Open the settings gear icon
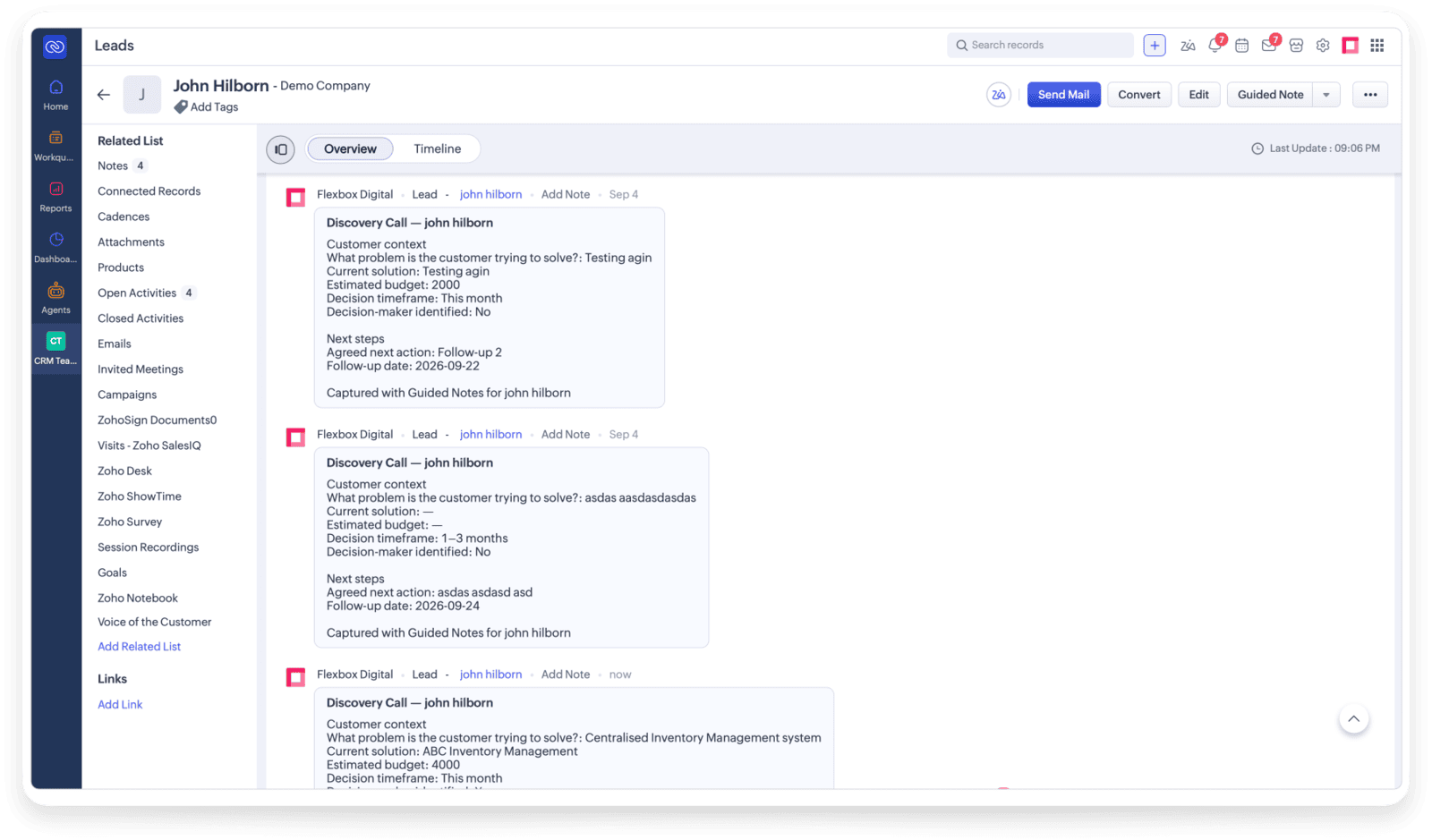The width and height of the screenshot is (1432, 840). pos(1323,45)
